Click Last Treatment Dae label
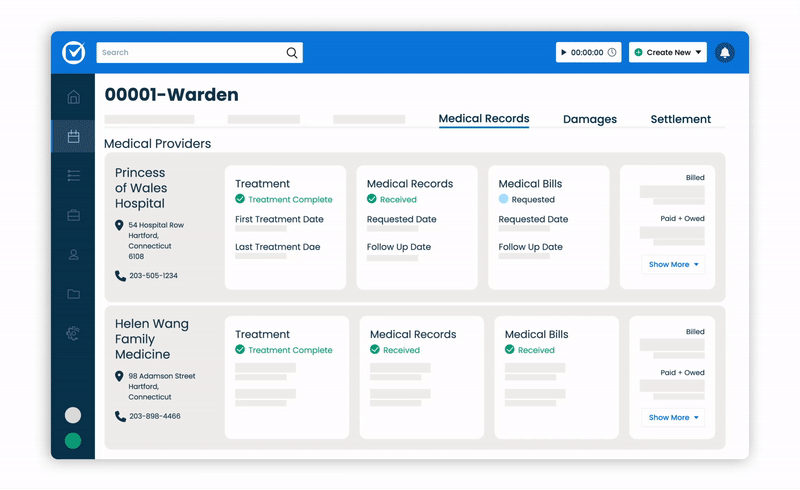This screenshot has height=490, width=800. pos(278,247)
